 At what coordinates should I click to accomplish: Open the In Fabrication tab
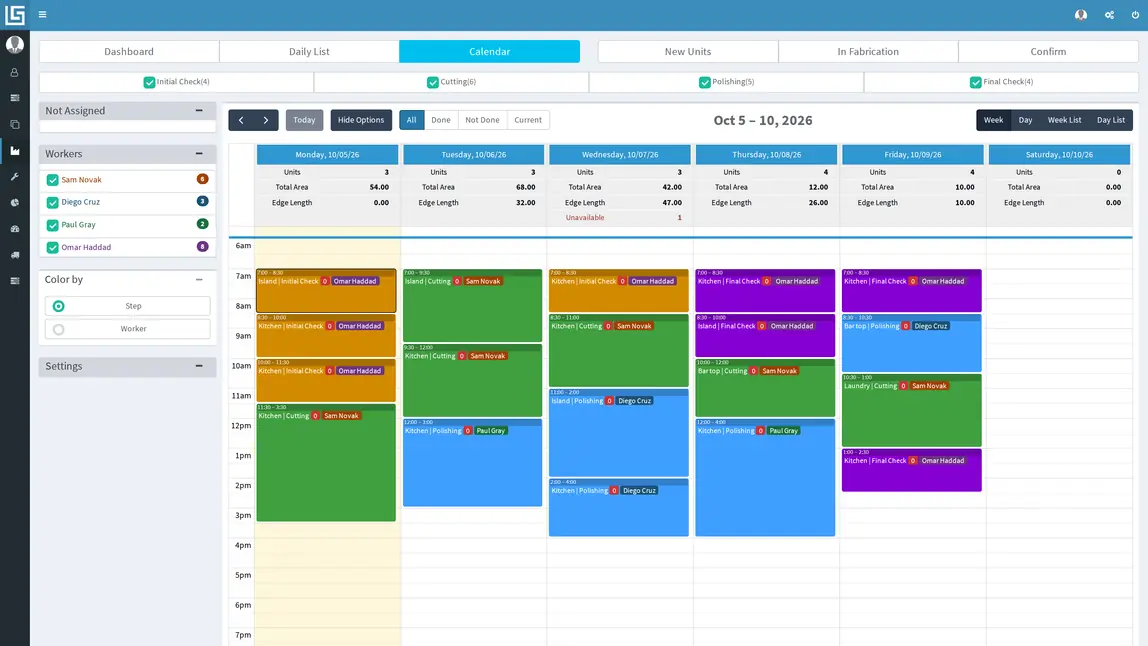tap(868, 51)
